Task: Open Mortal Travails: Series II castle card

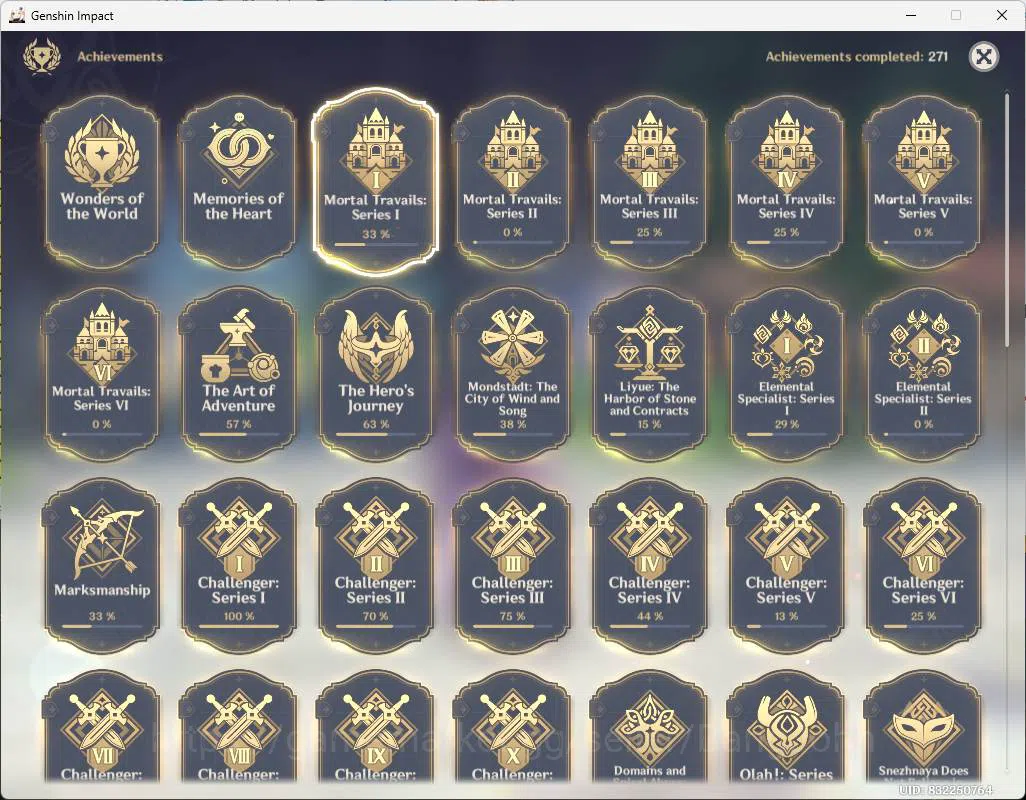Action: click(x=512, y=181)
